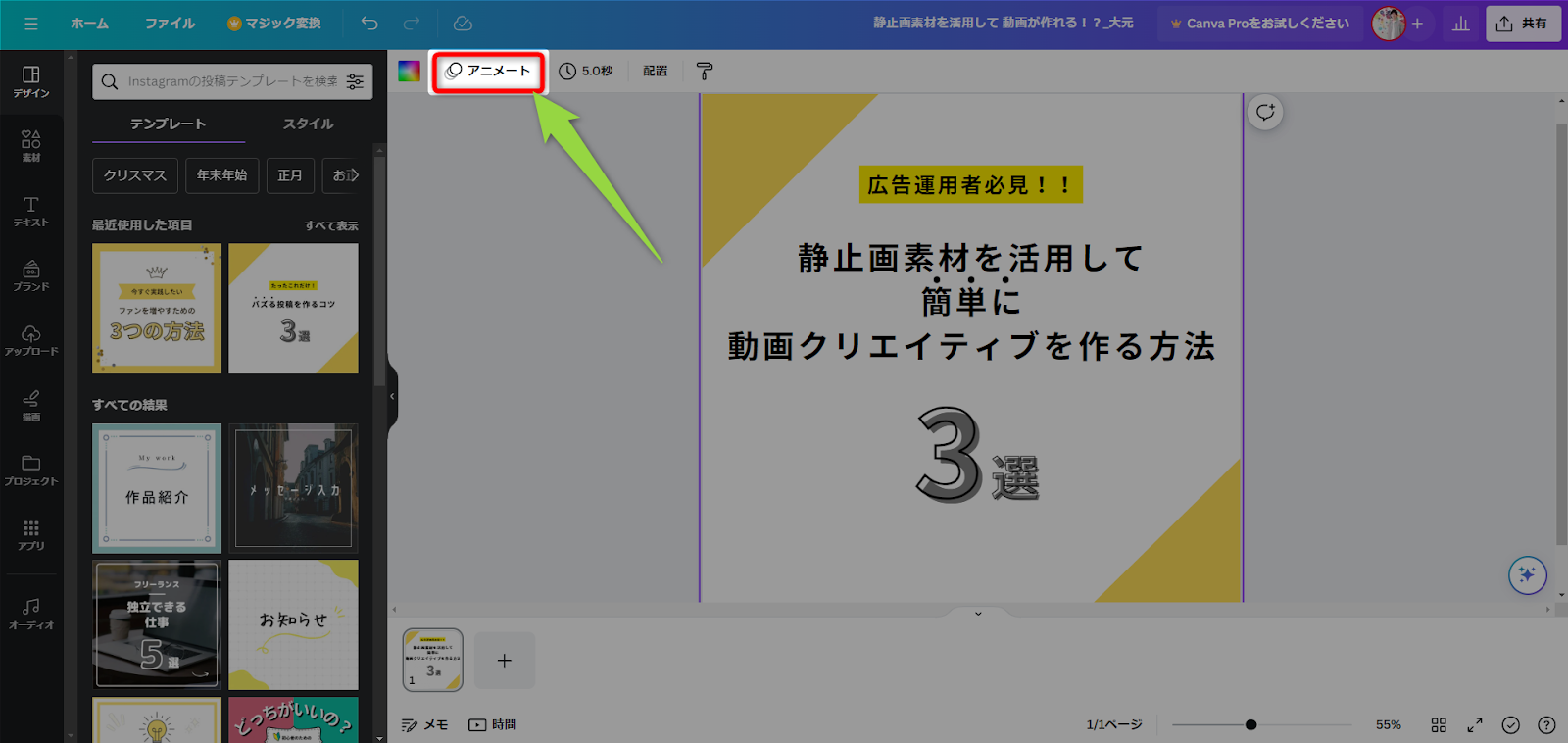
Task: Collapse the side panel handle
Action: pyautogui.click(x=392, y=396)
